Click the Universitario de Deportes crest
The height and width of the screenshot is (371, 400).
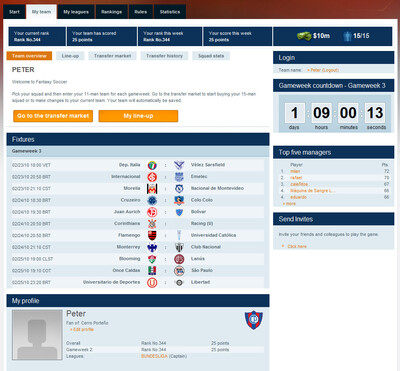point(152,282)
